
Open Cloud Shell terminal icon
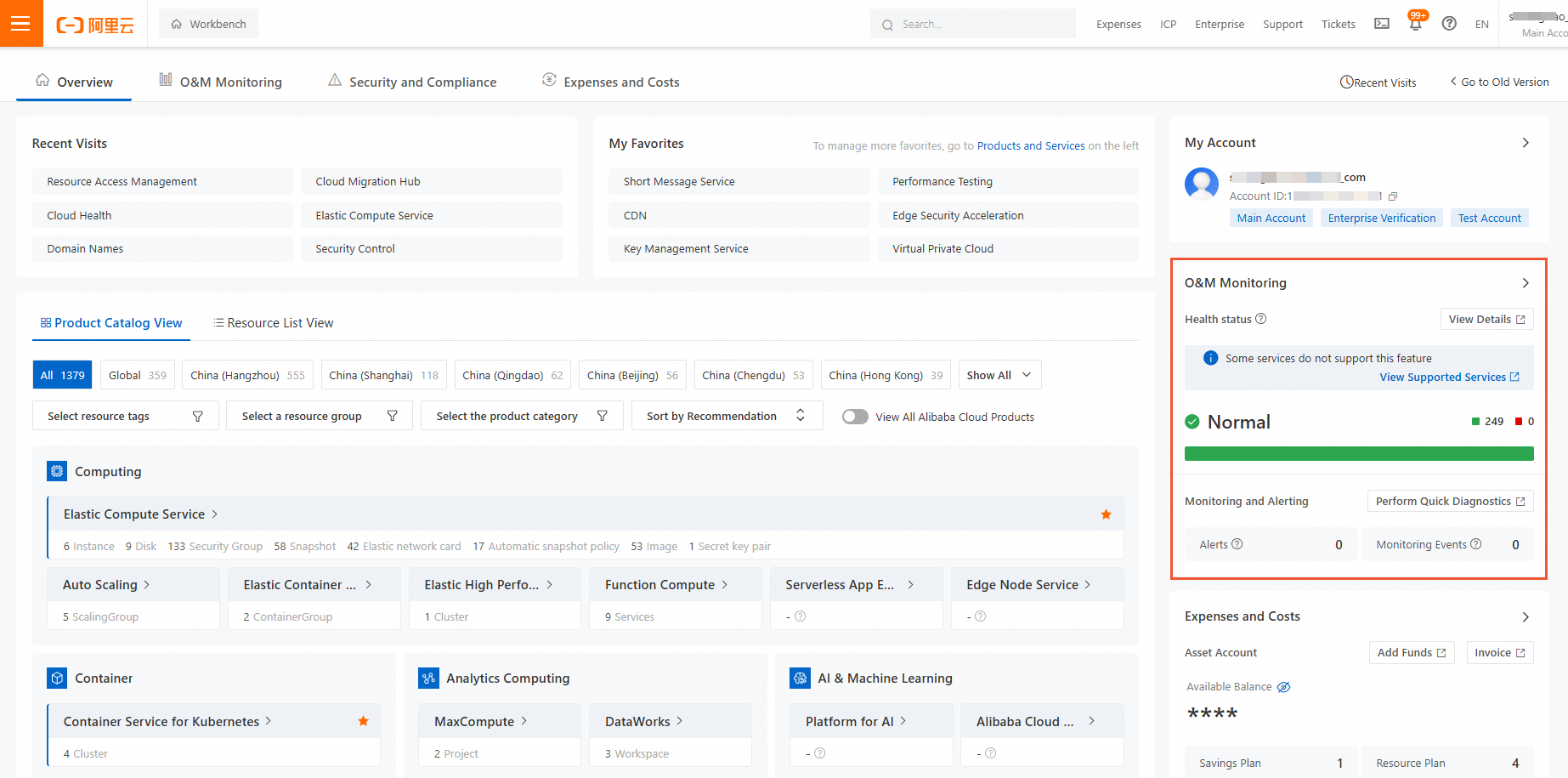[1382, 24]
